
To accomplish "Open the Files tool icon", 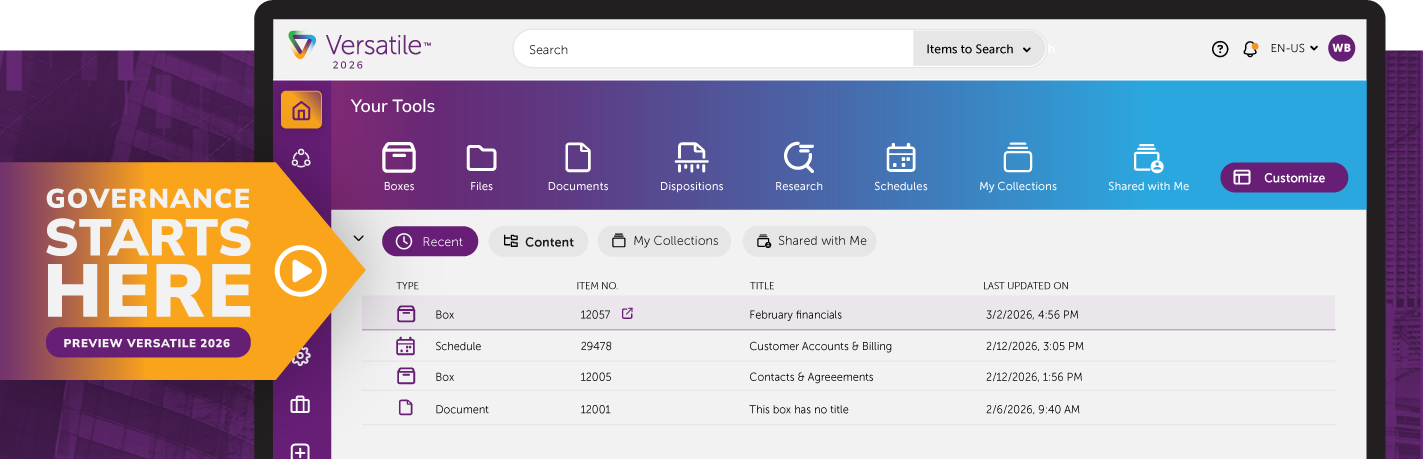I will coord(481,158).
